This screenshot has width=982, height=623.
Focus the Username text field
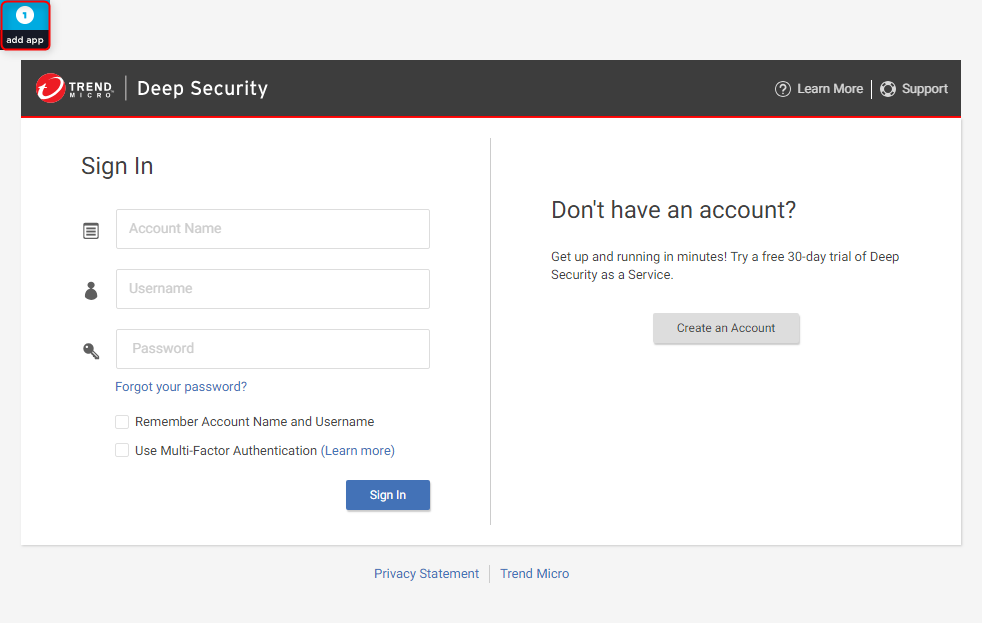[x=273, y=289]
